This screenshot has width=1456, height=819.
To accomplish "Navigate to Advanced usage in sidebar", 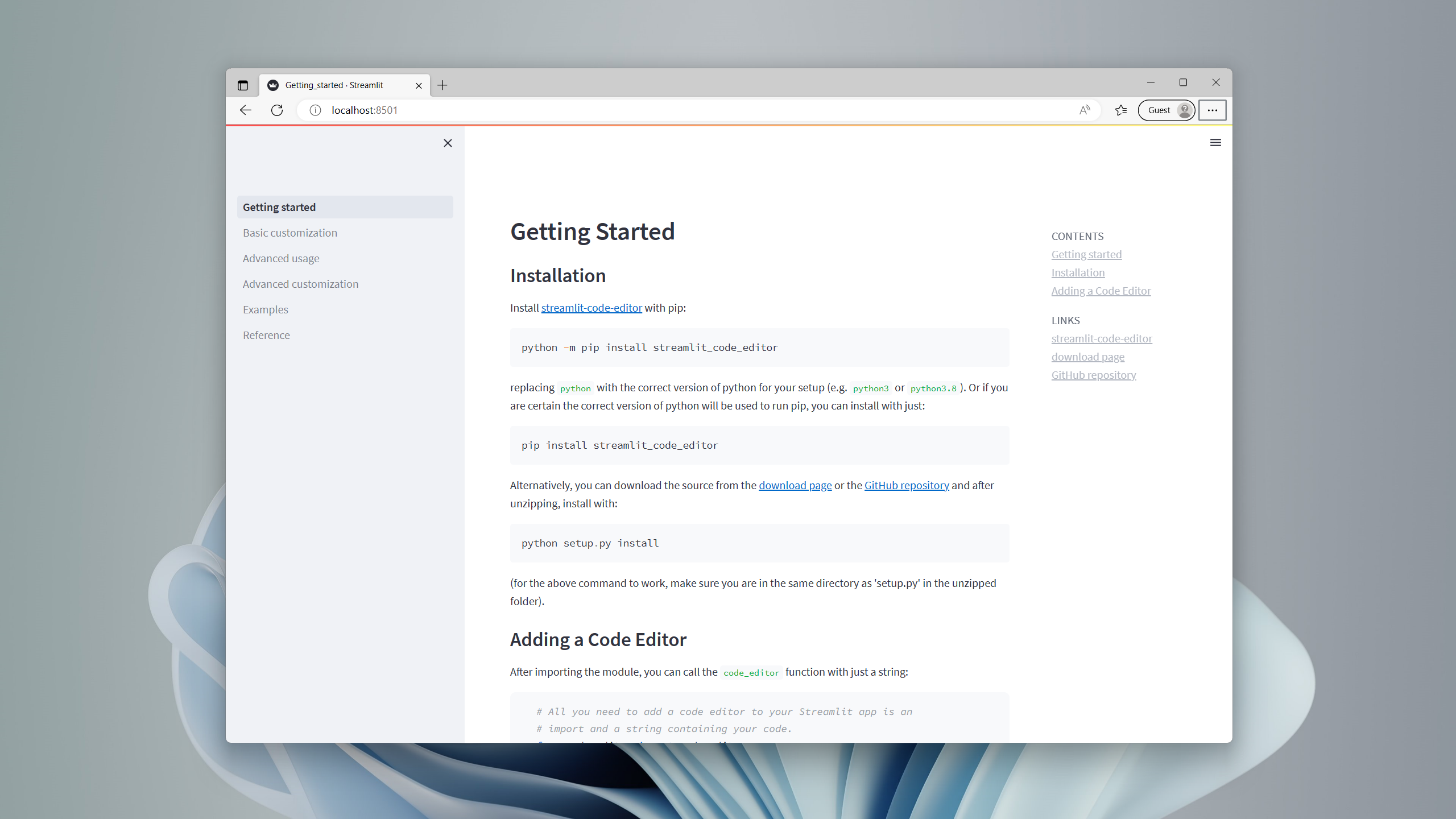I will (281, 258).
